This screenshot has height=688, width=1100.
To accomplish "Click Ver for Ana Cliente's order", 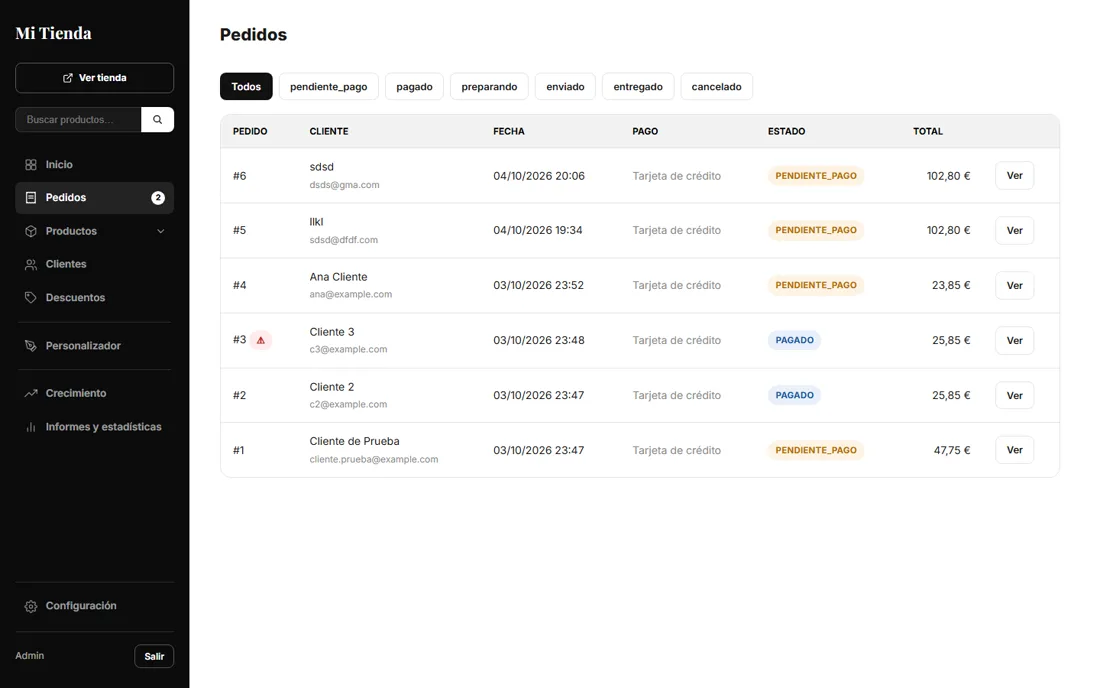I will coord(1014,285).
